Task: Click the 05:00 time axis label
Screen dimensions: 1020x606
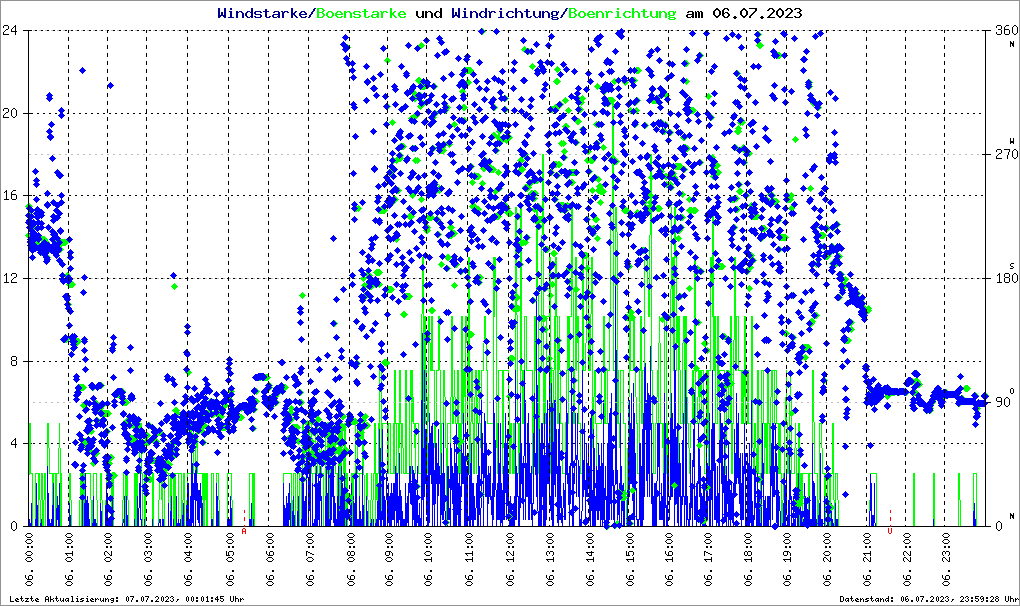Action: [x=229, y=559]
